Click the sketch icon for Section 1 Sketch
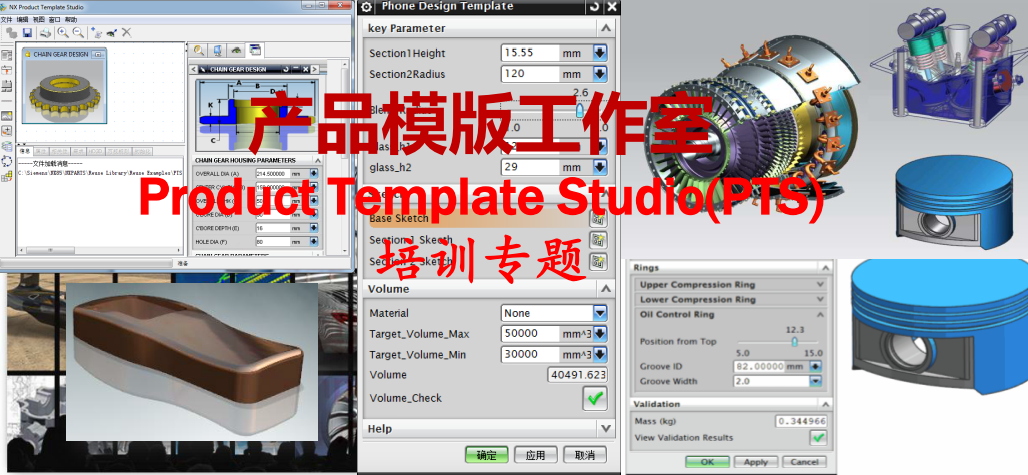The width and height of the screenshot is (1028, 475). click(598, 240)
